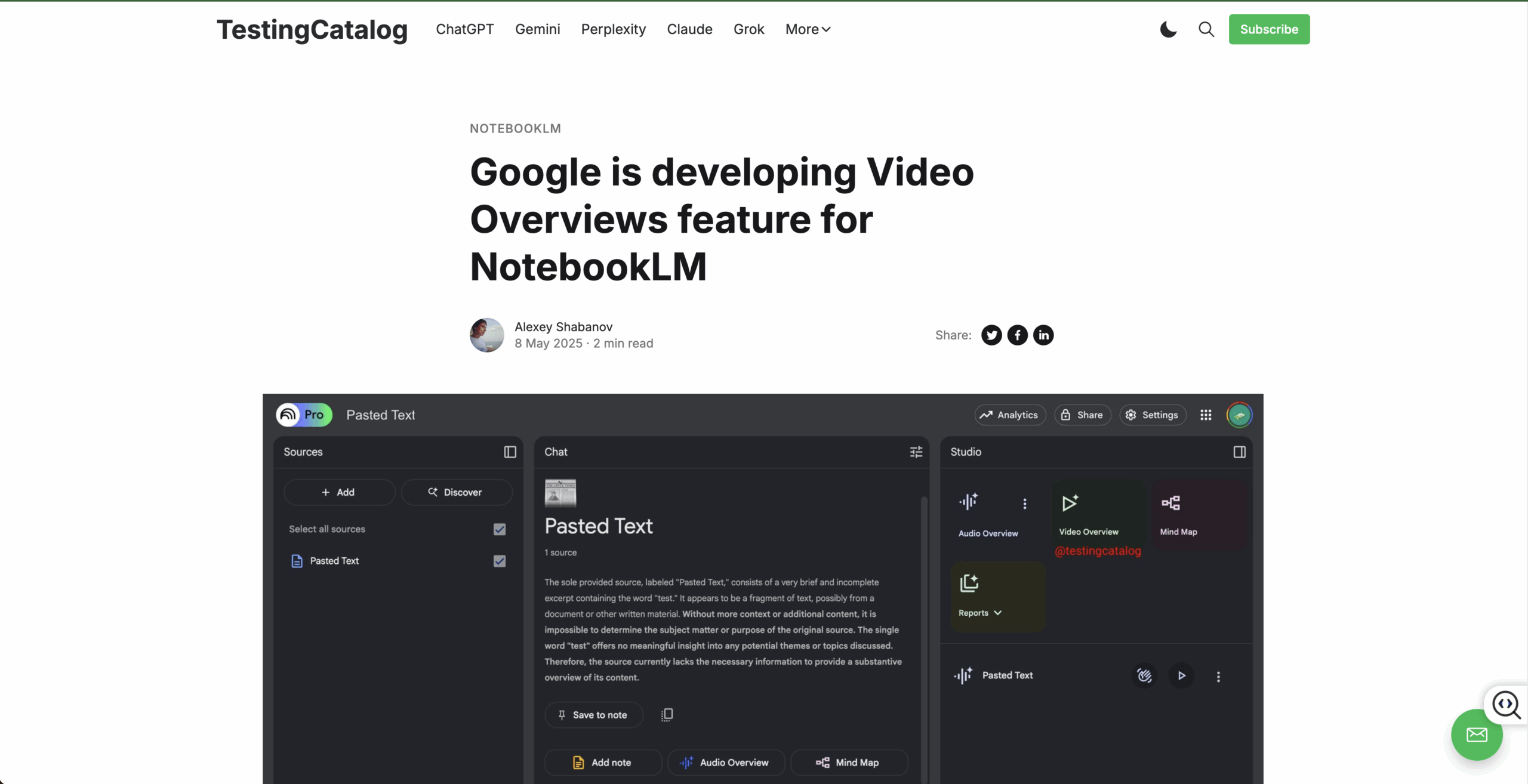The width and height of the screenshot is (1528, 784).
Task: Click the Video Overview play icon
Action: tap(1070, 503)
